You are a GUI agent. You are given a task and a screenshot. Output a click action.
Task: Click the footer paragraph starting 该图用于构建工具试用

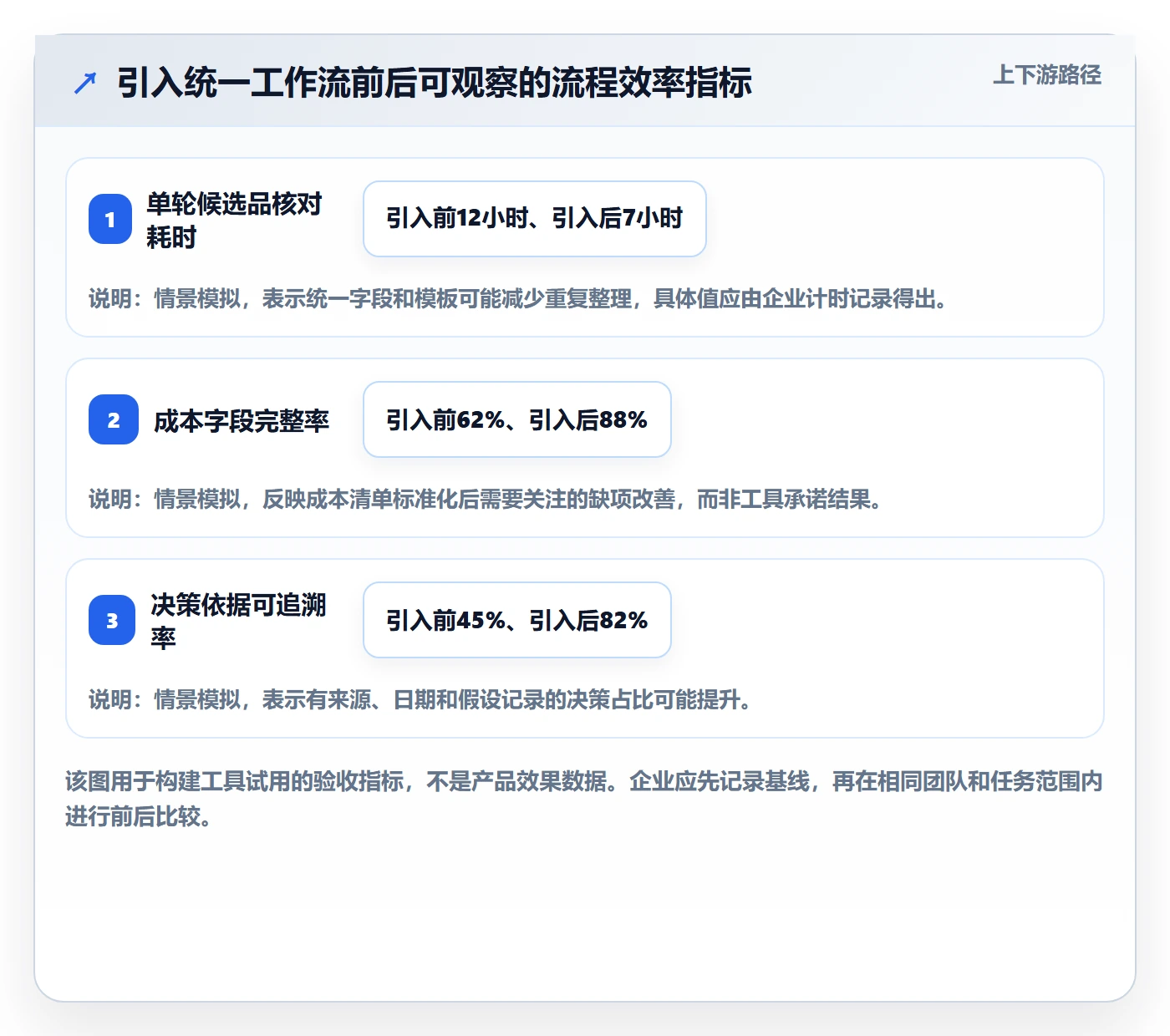pyautogui.click(x=584, y=798)
